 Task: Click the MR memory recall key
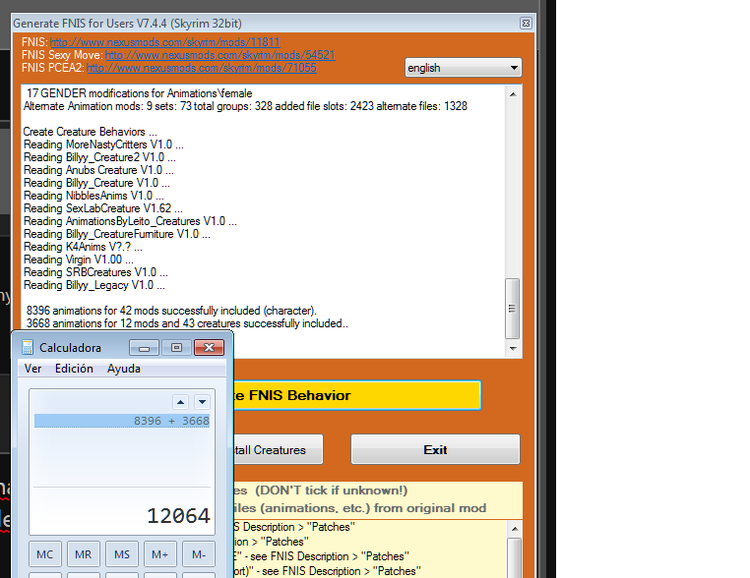click(83, 554)
